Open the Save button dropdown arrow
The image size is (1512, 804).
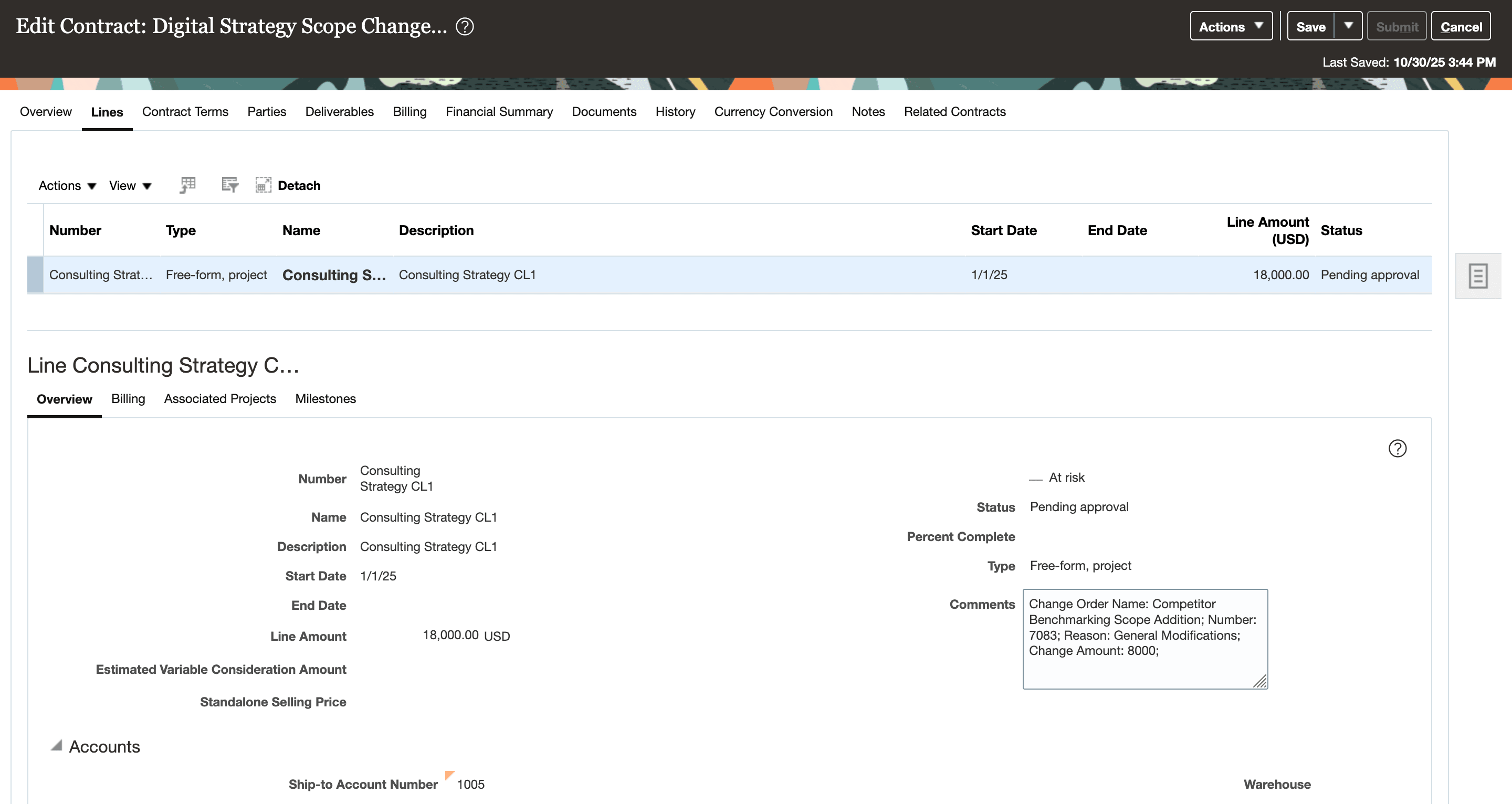[1351, 26]
